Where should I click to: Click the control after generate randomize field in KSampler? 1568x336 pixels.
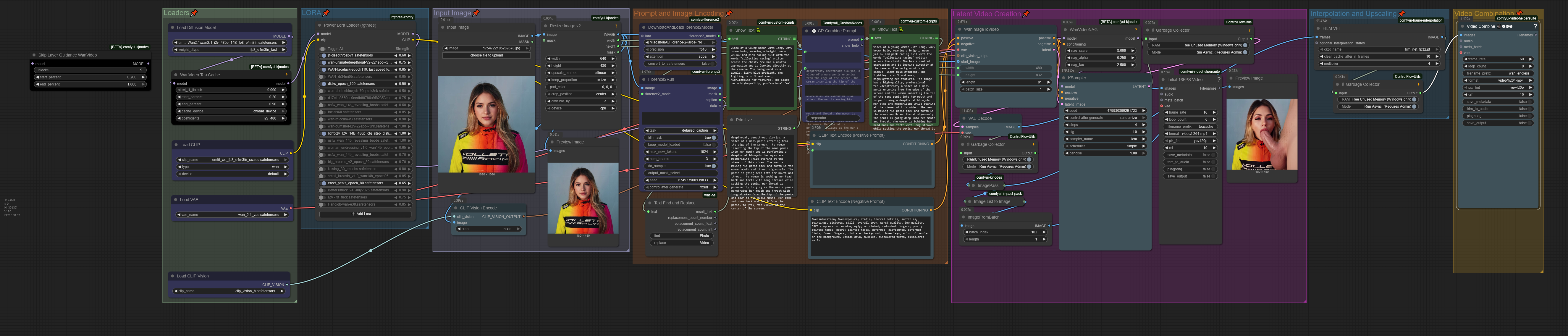(x=1106, y=117)
